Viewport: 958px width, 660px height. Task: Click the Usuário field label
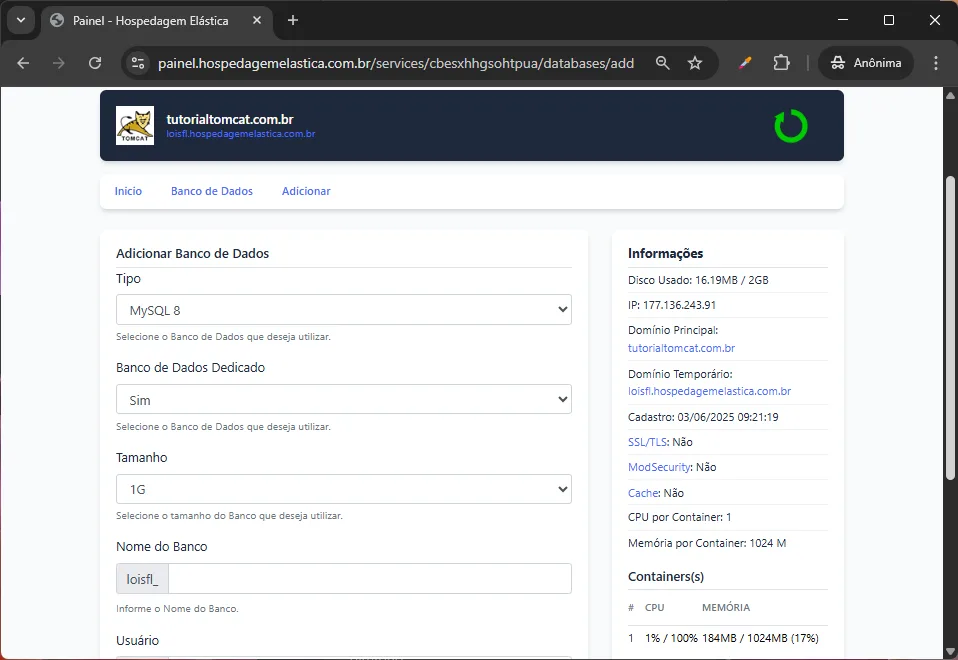[137, 640]
